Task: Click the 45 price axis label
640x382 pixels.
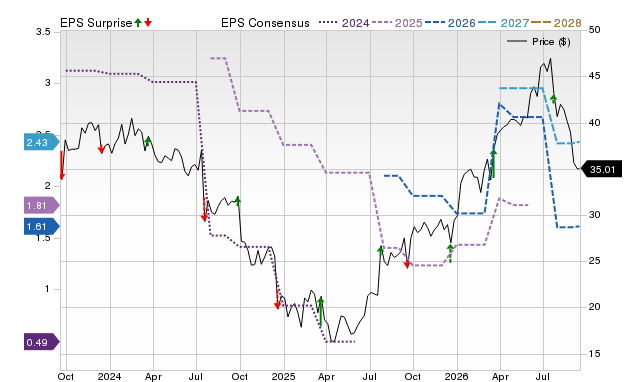Action: tap(595, 76)
